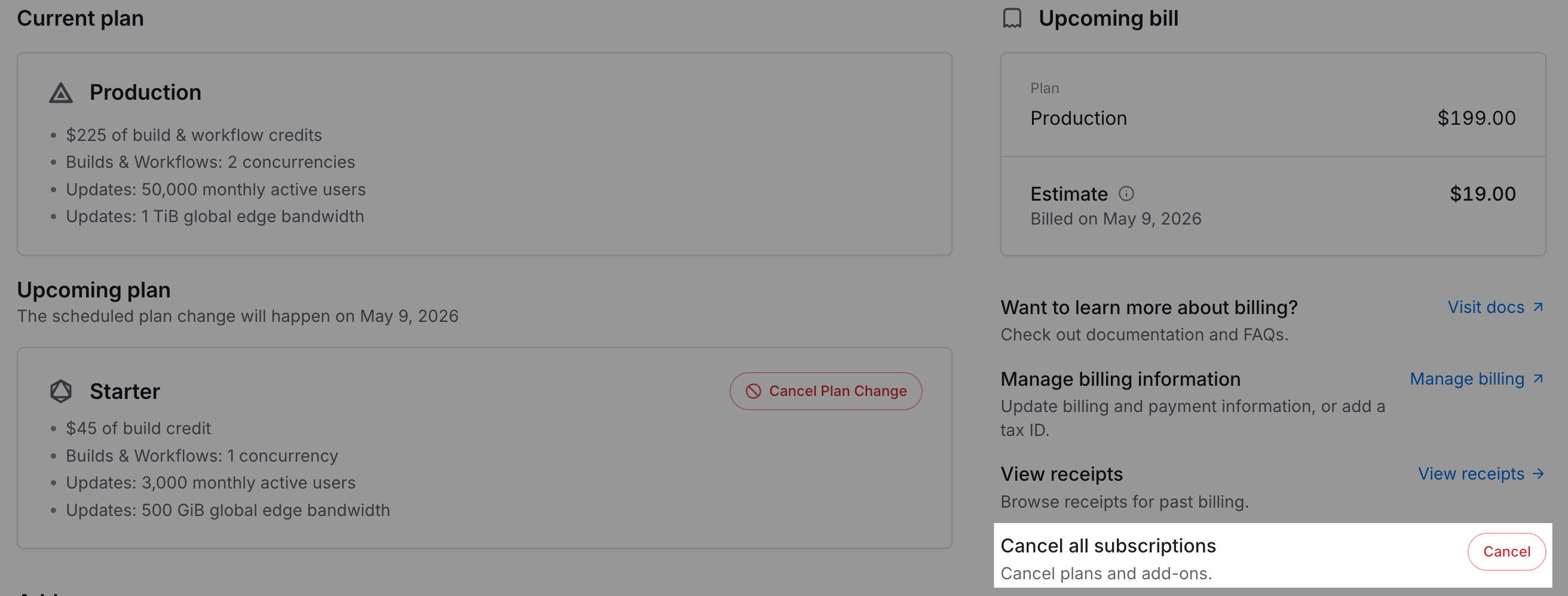Open the Manage billing link
The height and width of the screenshot is (596, 1568).
click(1467, 379)
